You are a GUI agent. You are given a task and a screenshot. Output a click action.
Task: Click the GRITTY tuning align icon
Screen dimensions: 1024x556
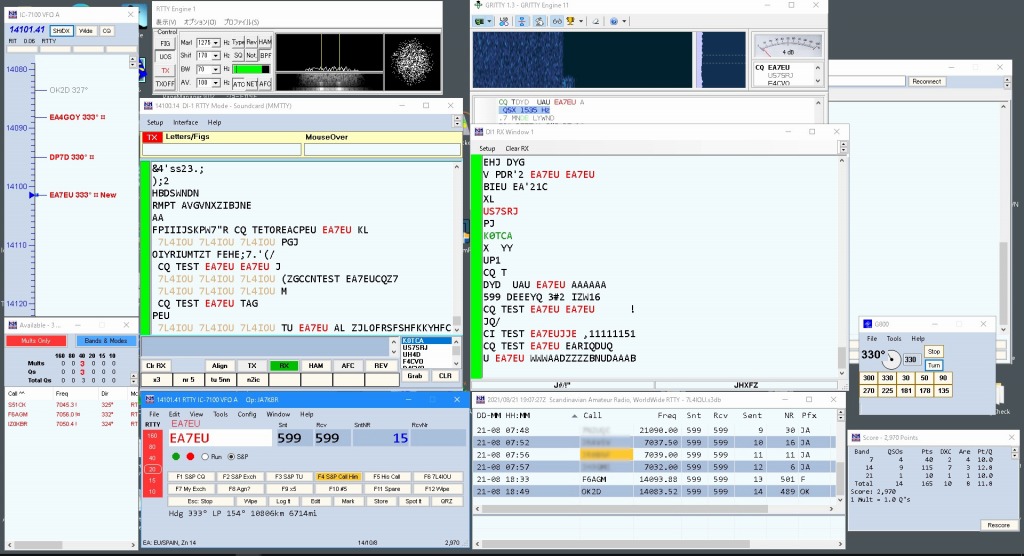(x=521, y=21)
